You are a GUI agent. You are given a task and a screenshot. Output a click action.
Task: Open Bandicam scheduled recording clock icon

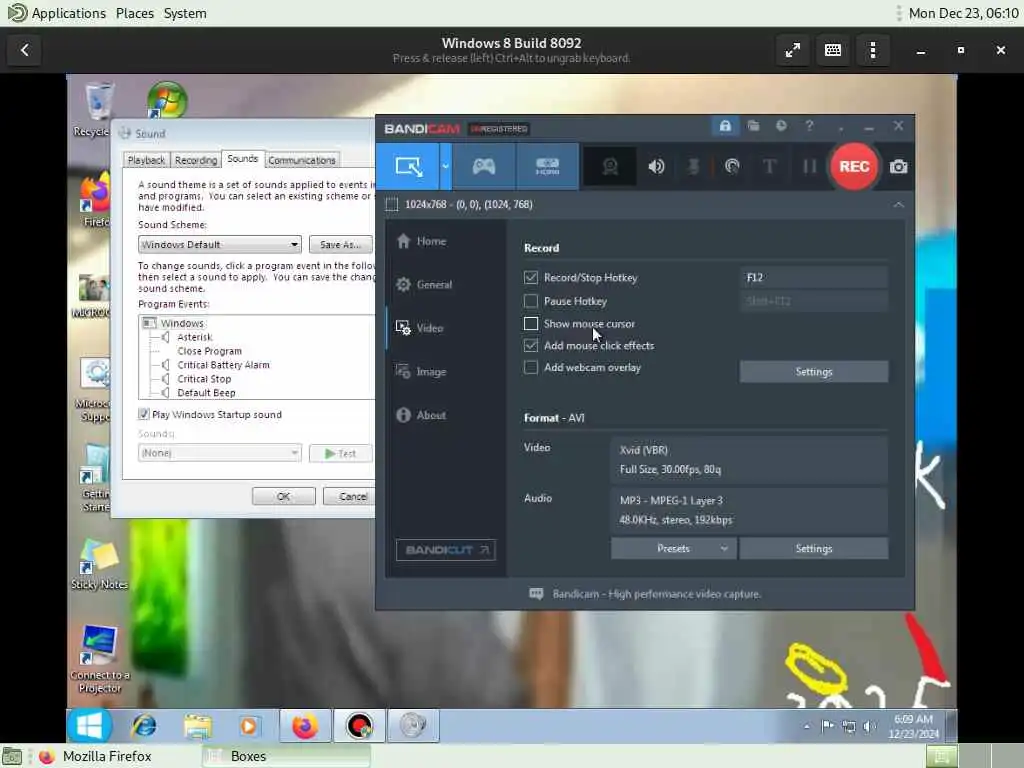point(781,126)
